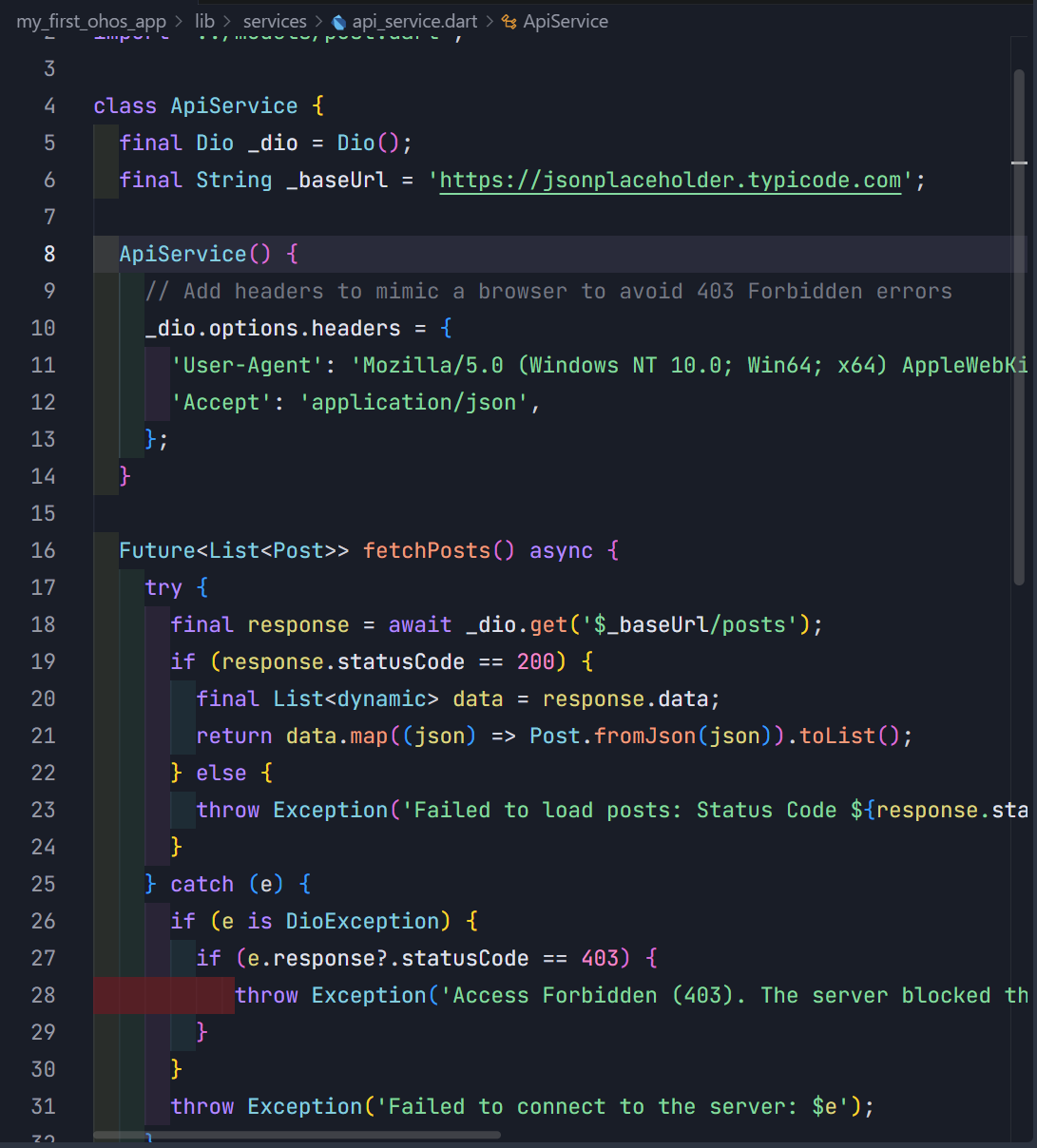The height and width of the screenshot is (1148, 1037).
Task: Click the 'catch (e)' clause on line 25
Action: click(x=227, y=884)
